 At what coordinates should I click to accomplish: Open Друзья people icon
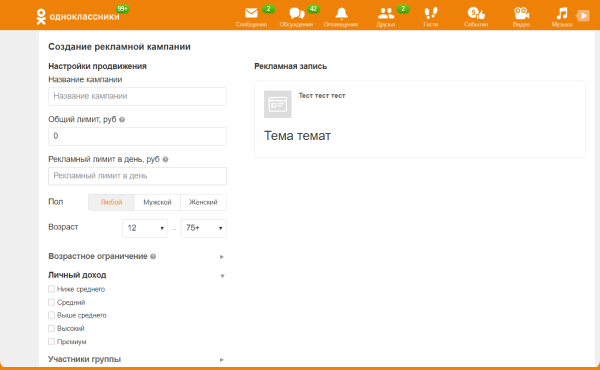386,13
